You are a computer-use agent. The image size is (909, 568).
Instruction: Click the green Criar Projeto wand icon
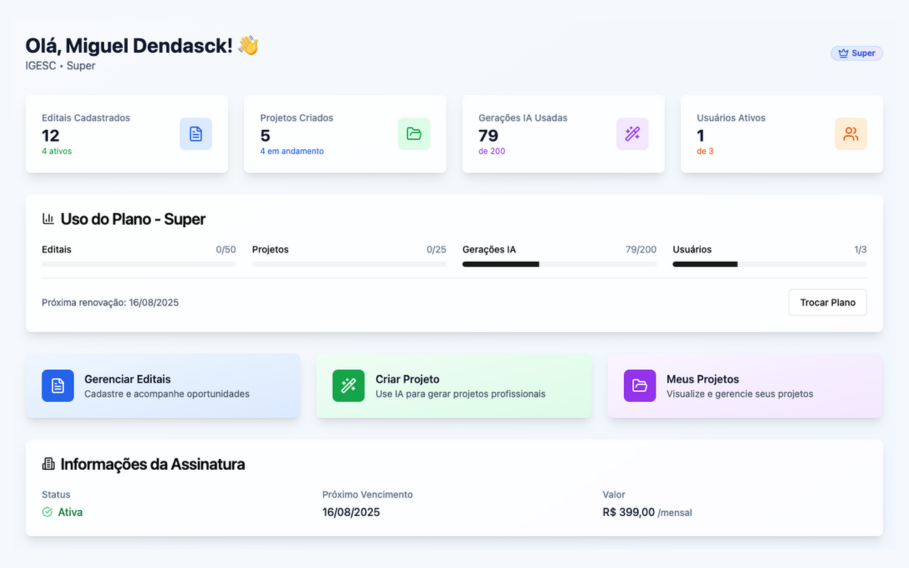[349, 386]
